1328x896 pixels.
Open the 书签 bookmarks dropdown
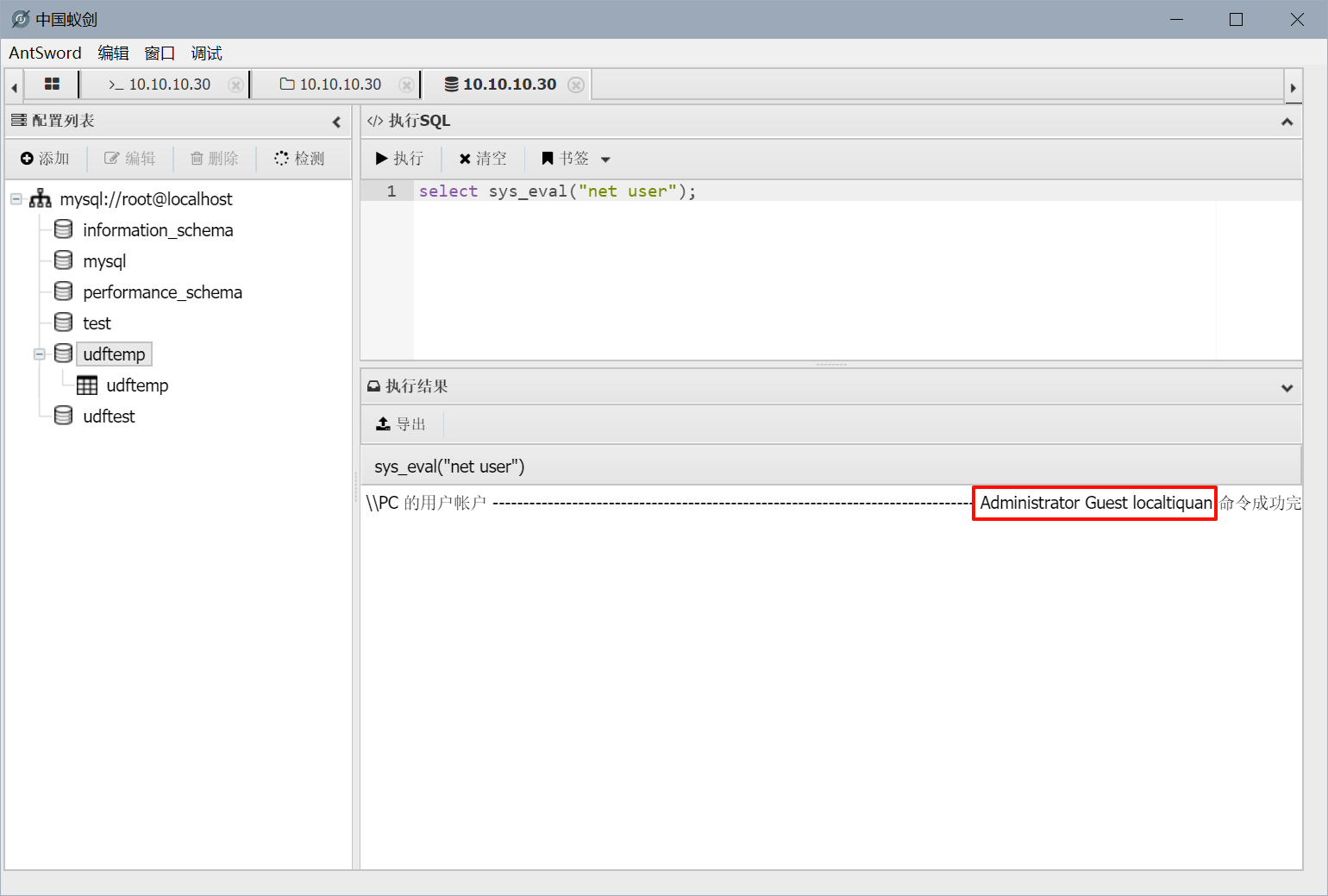click(x=576, y=159)
